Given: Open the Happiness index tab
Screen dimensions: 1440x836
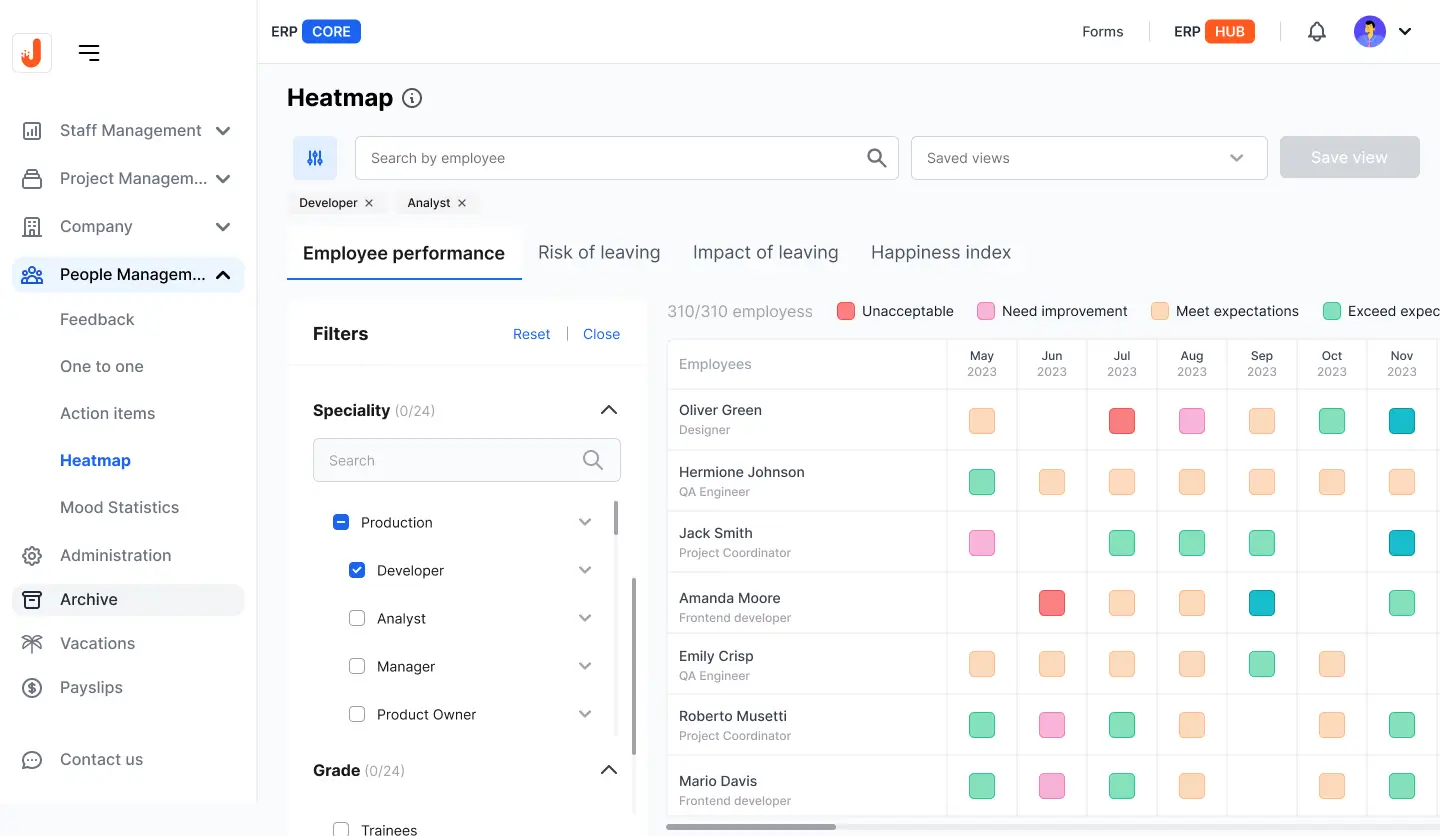Looking at the screenshot, I should pos(940,252).
